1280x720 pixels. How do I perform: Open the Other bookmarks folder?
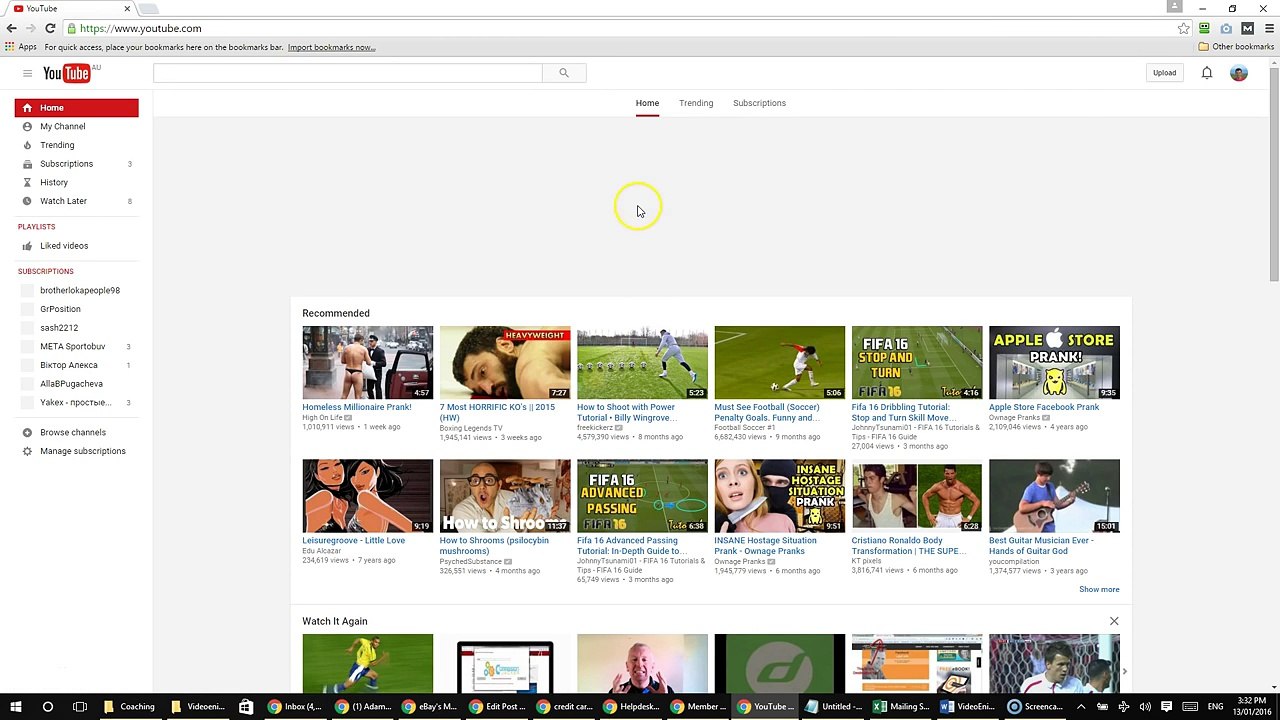click(x=1236, y=47)
